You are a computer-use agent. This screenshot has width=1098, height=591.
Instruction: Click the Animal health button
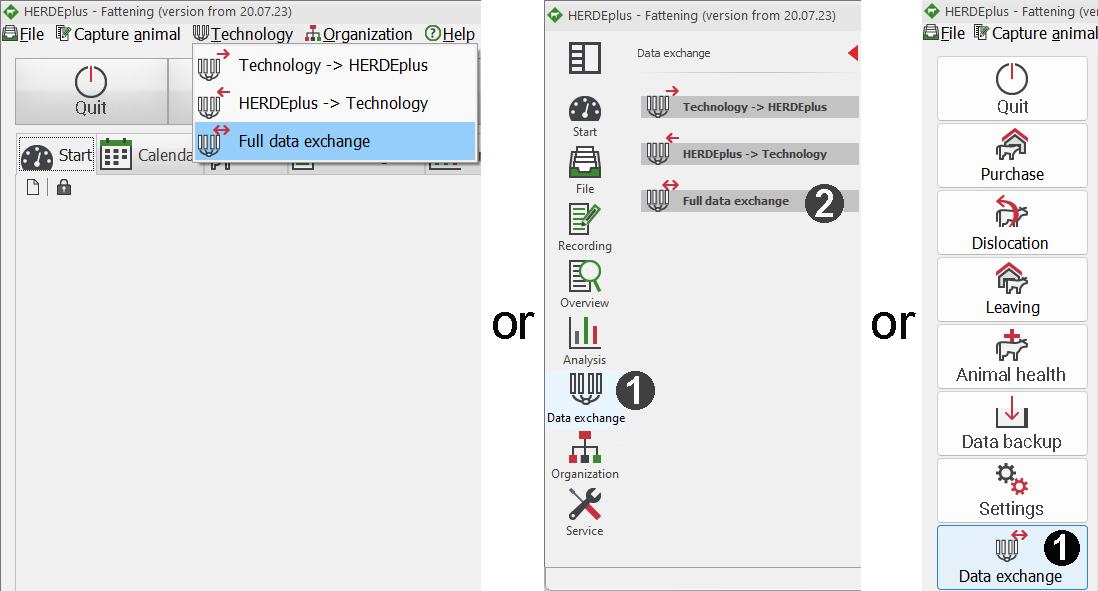(x=1012, y=357)
